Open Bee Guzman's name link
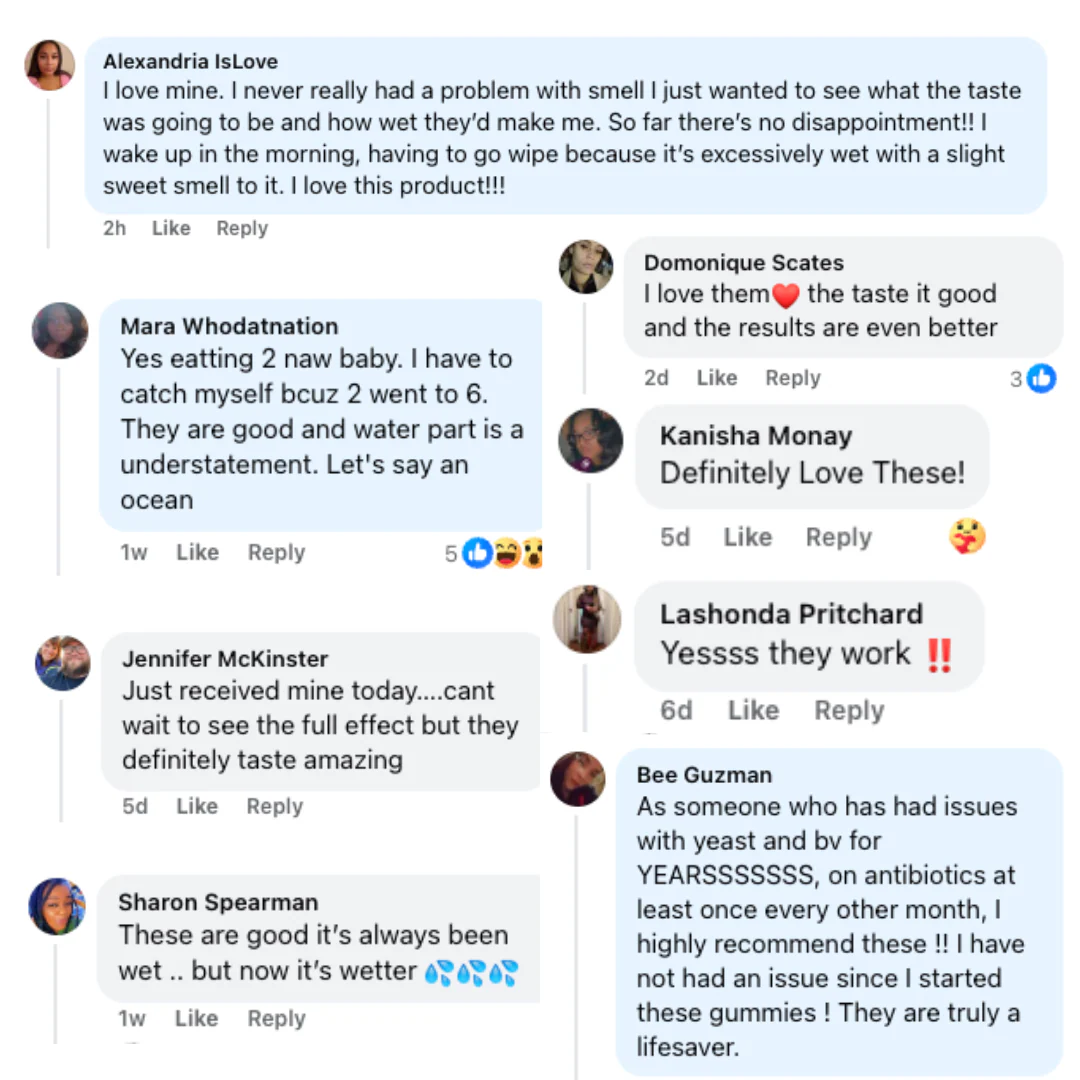 click(x=704, y=775)
